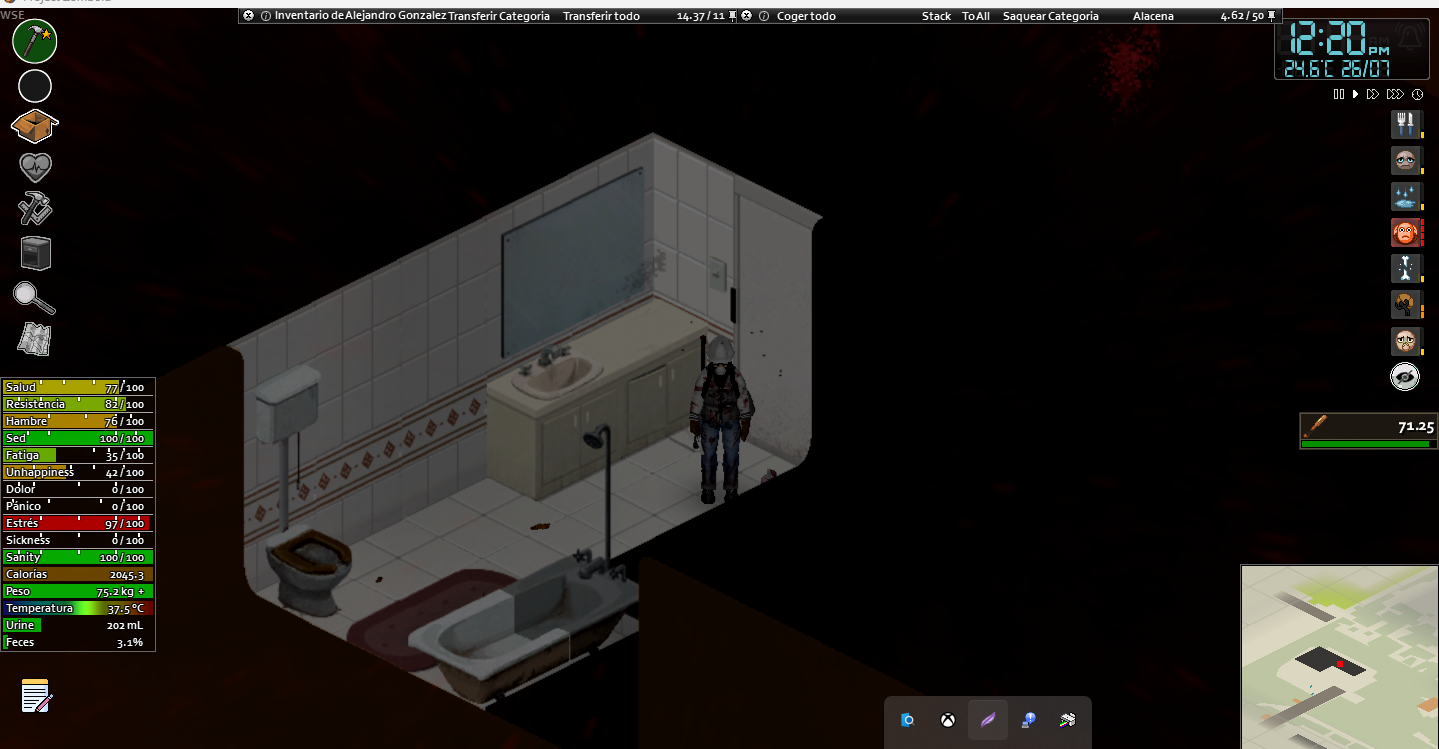Open the inventory cardboard box icon
The width and height of the screenshot is (1439, 749).
35,127
